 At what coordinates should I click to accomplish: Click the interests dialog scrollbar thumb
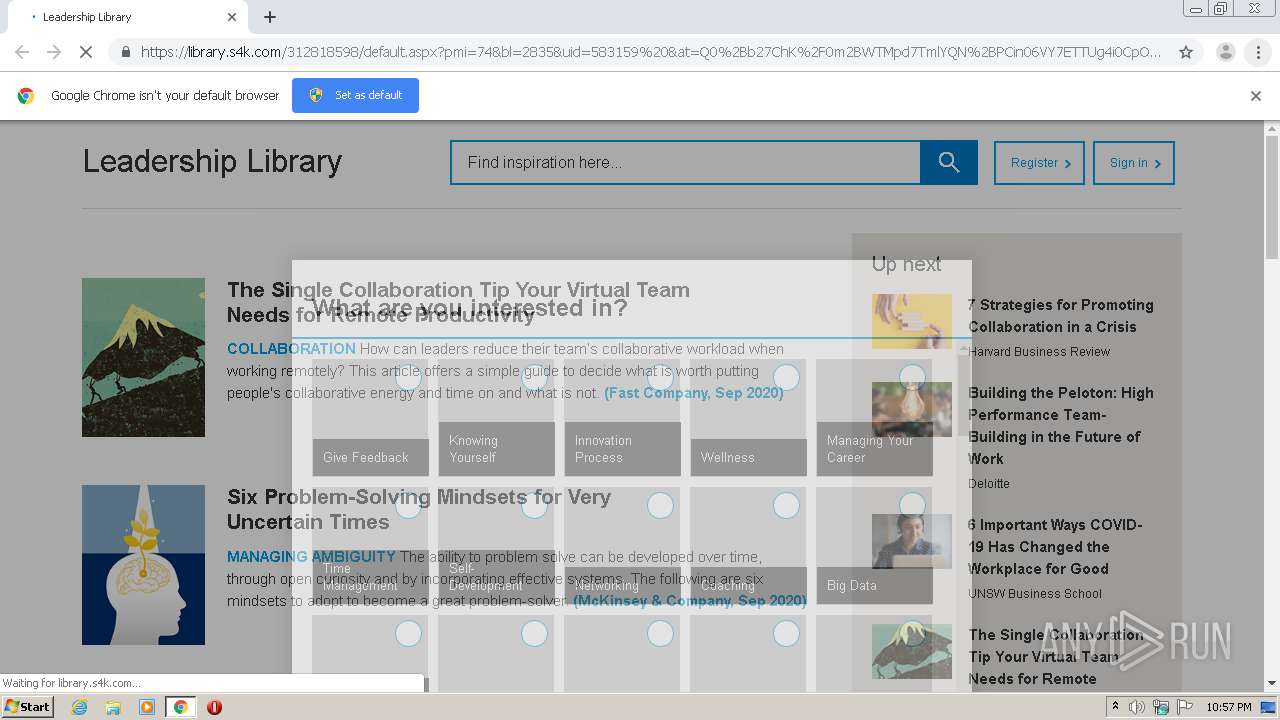coord(964,395)
